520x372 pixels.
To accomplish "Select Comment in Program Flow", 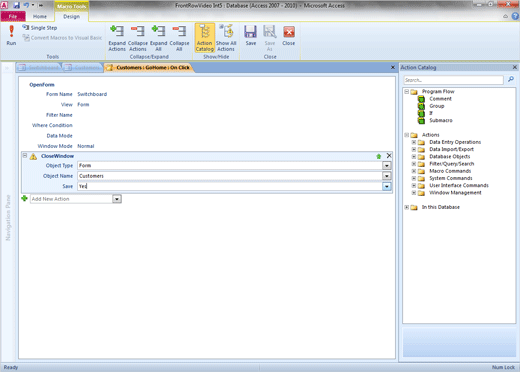I will click(440, 99).
